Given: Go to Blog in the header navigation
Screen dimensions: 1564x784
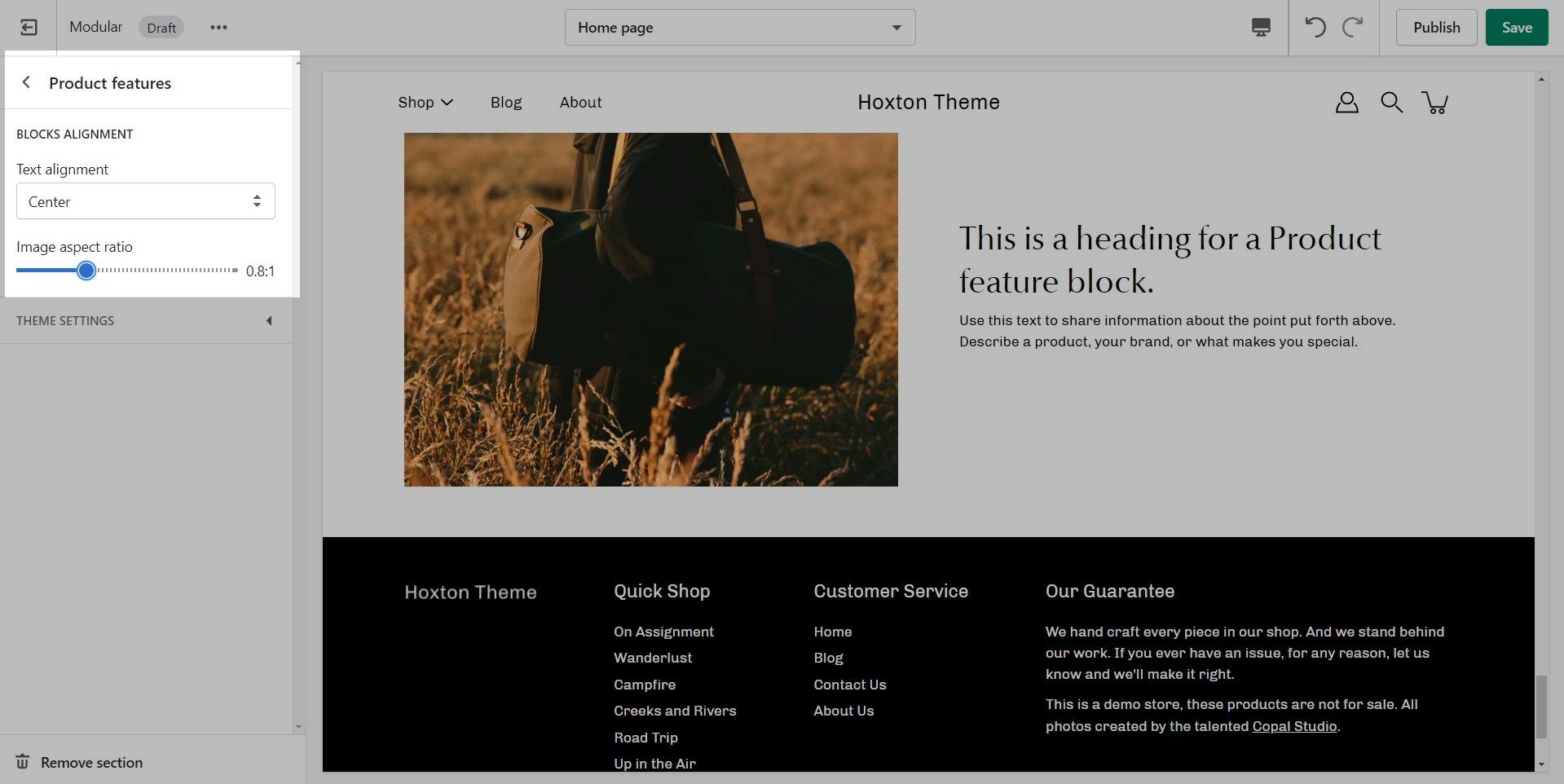Looking at the screenshot, I should click(505, 103).
